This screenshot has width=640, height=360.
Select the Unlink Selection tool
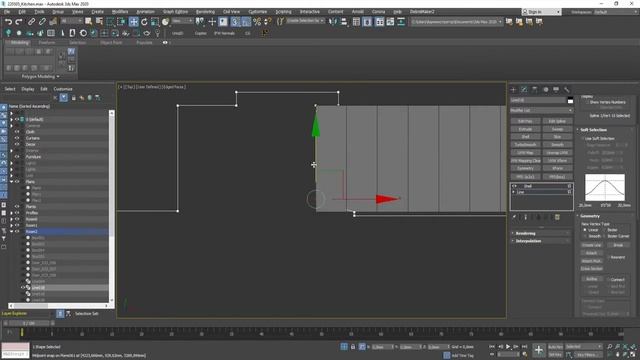[x=42, y=22]
